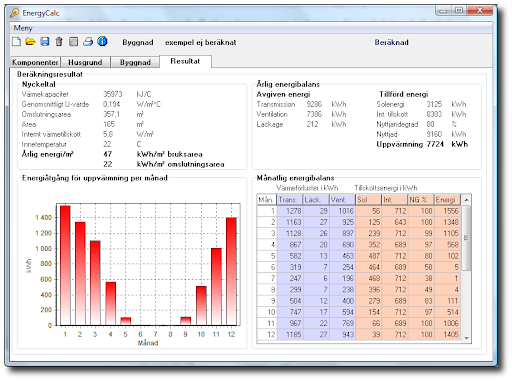
Task: Click the EnergyCalc key icon in title bar
Action: 15,13
